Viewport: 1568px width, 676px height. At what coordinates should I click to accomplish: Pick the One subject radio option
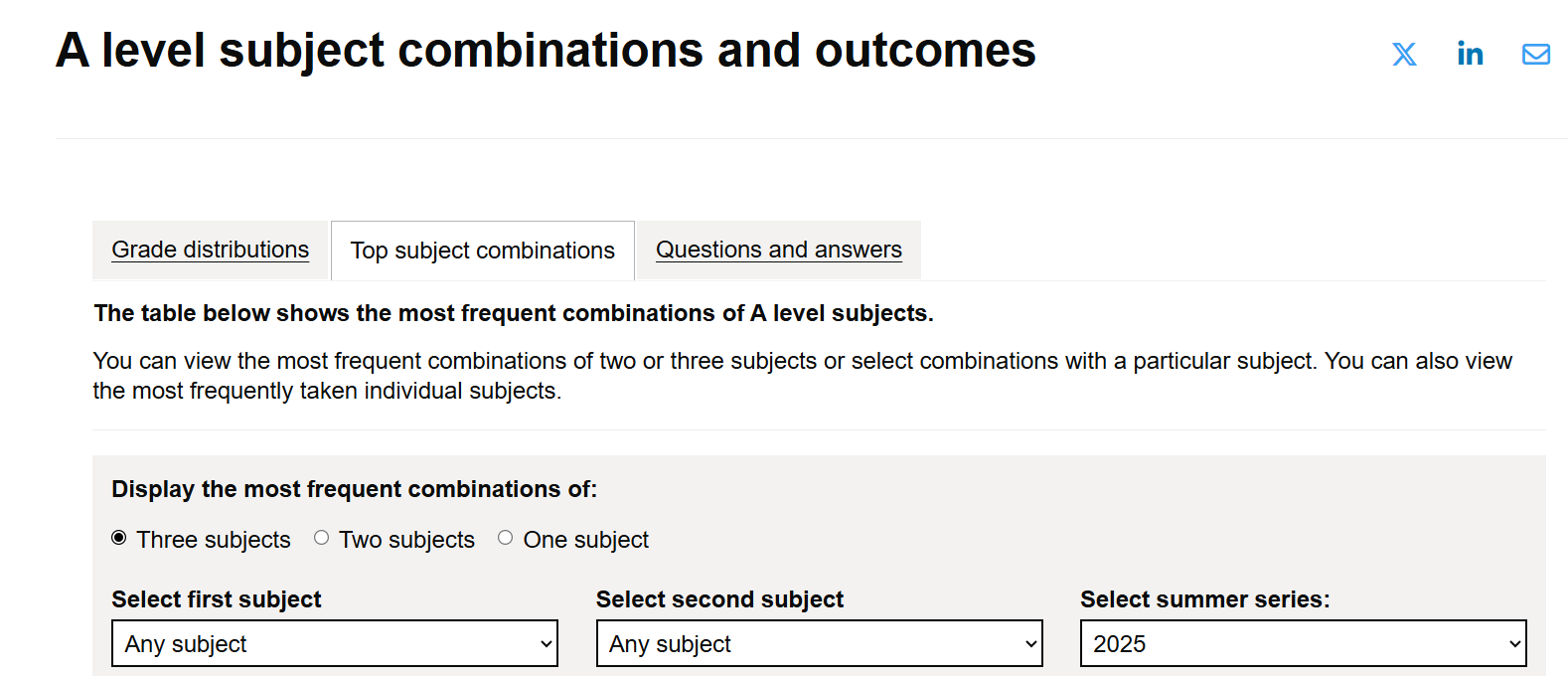click(x=506, y=538)
